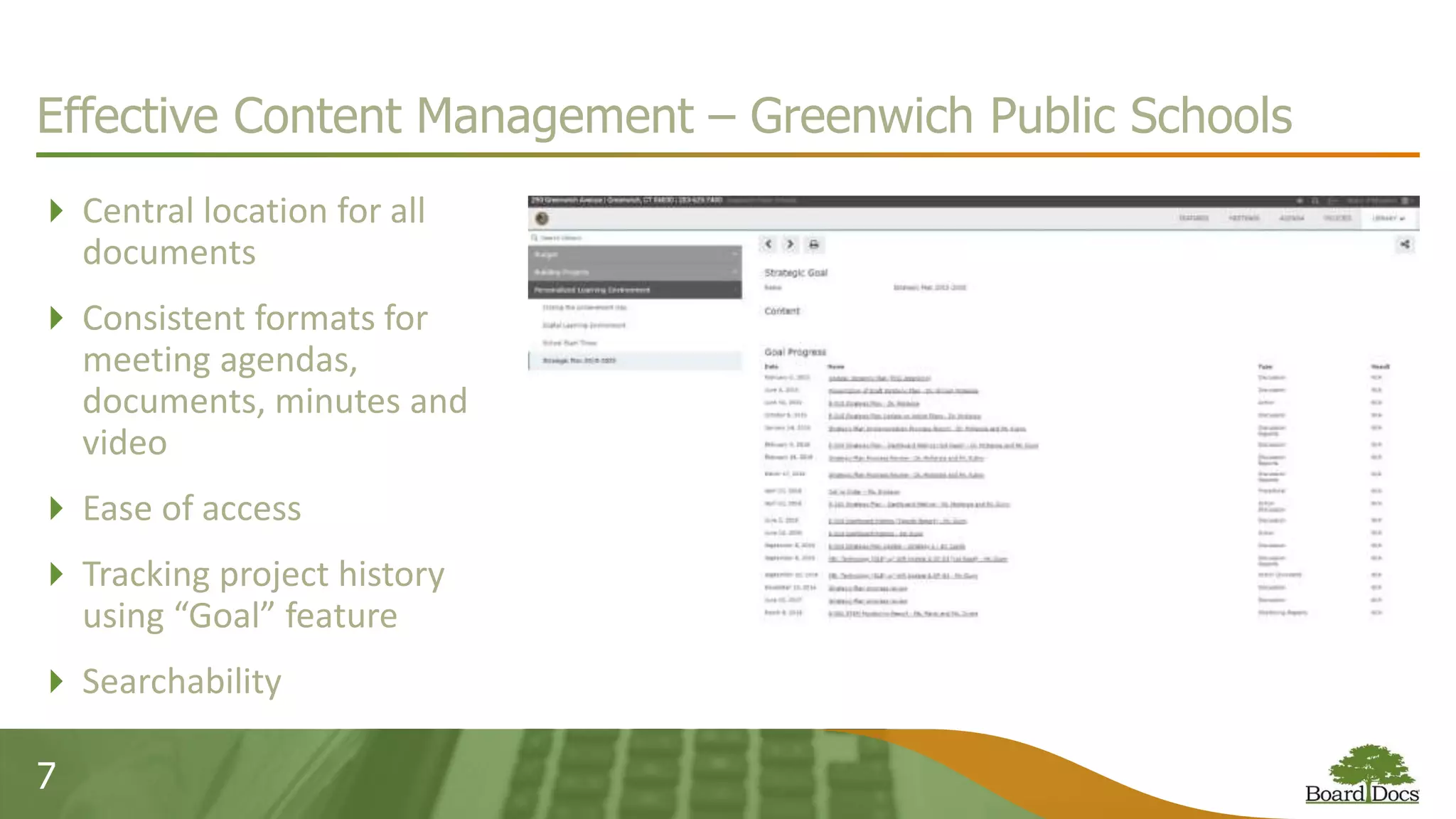Click the Goal Progress heading
The image size is (1456, 819).
(x=795, y=352)
